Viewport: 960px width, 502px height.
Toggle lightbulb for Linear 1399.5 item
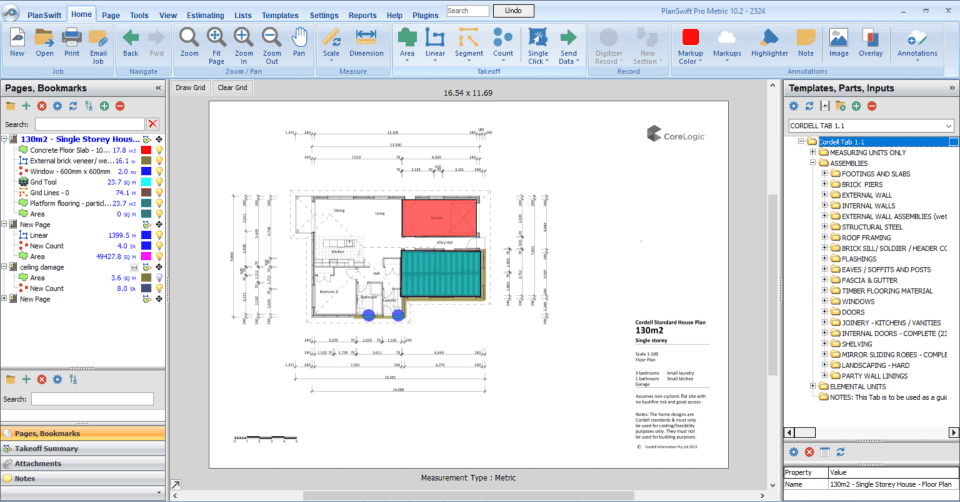[x=159, y=235]
